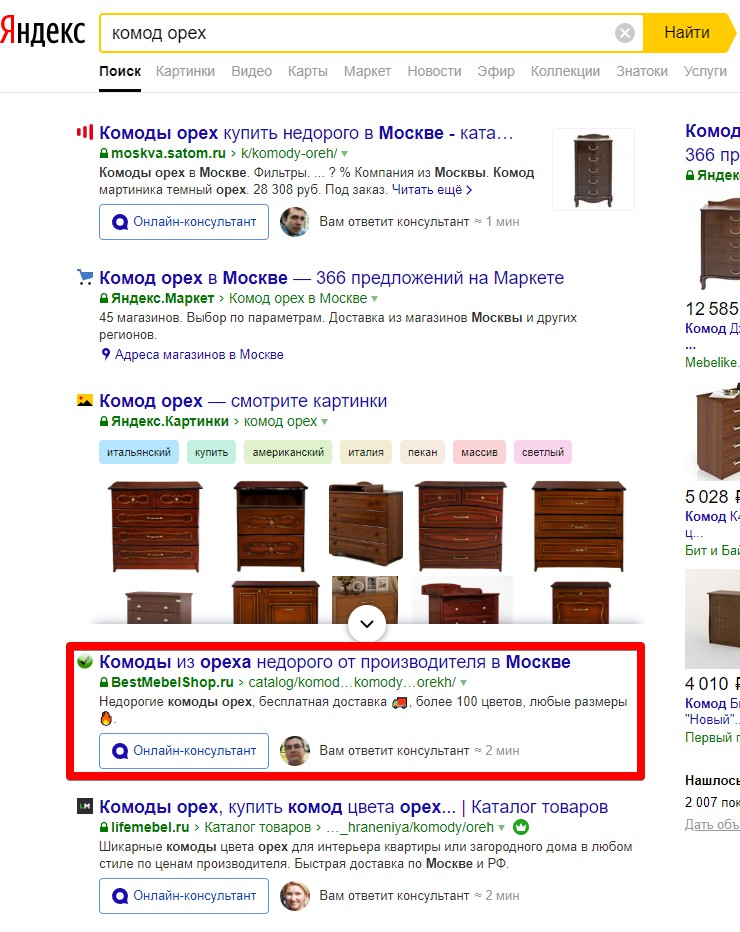The width and height of the screenshot is (740, 932).
Task: Click the Яндекс logo
Action: tap(43, 31)
